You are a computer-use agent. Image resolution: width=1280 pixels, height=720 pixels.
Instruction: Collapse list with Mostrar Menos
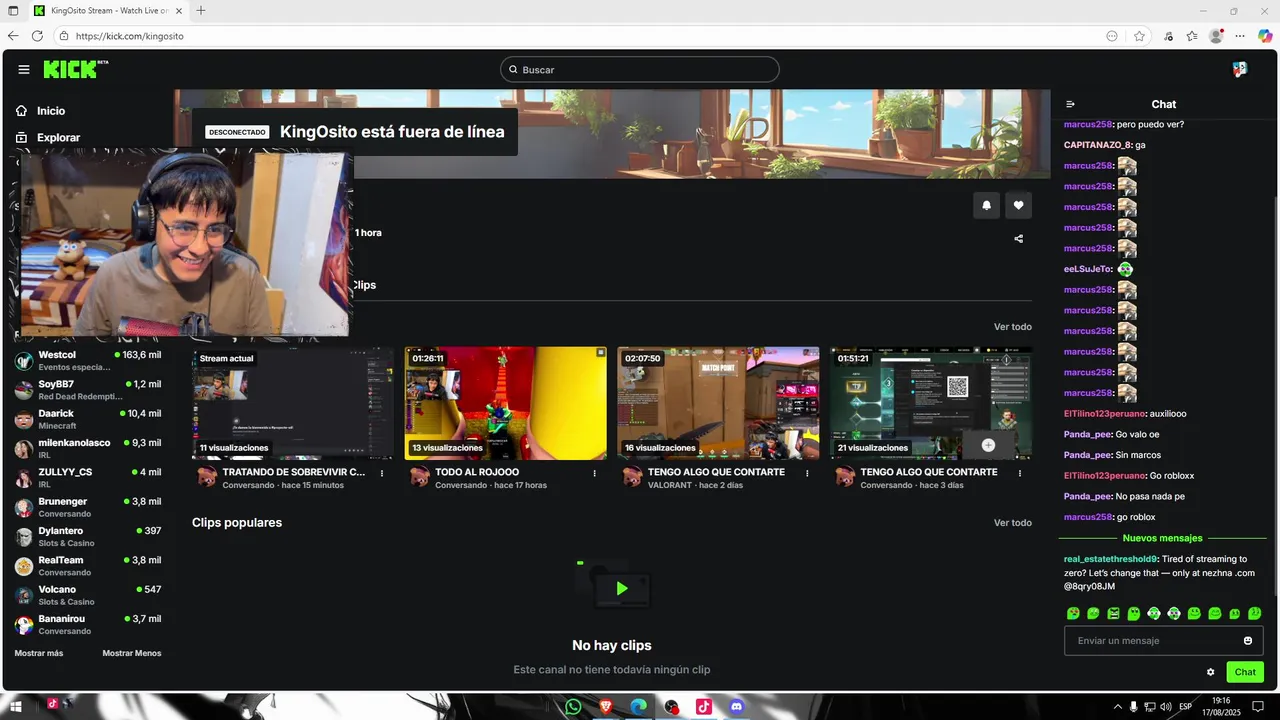[132, 653]
